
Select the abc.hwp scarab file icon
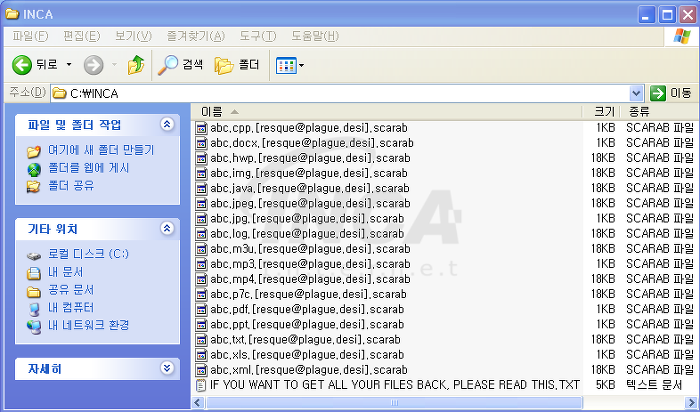pyautogui.click(x=202, y=158)
